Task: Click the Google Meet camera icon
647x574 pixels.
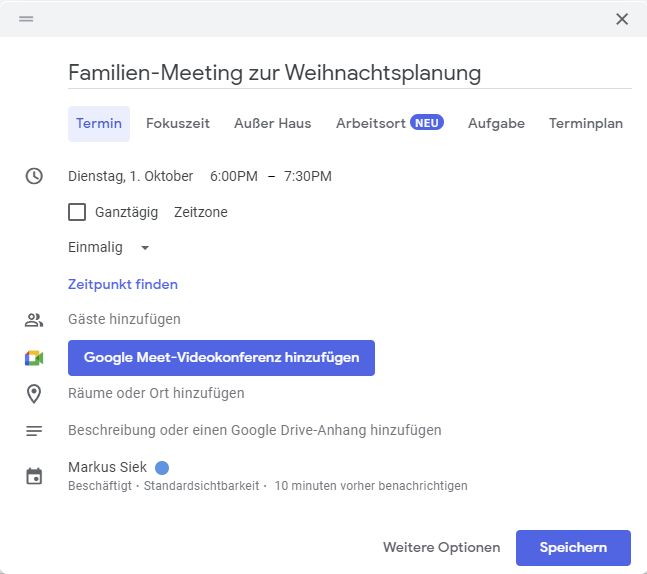Action: (34, 358)
